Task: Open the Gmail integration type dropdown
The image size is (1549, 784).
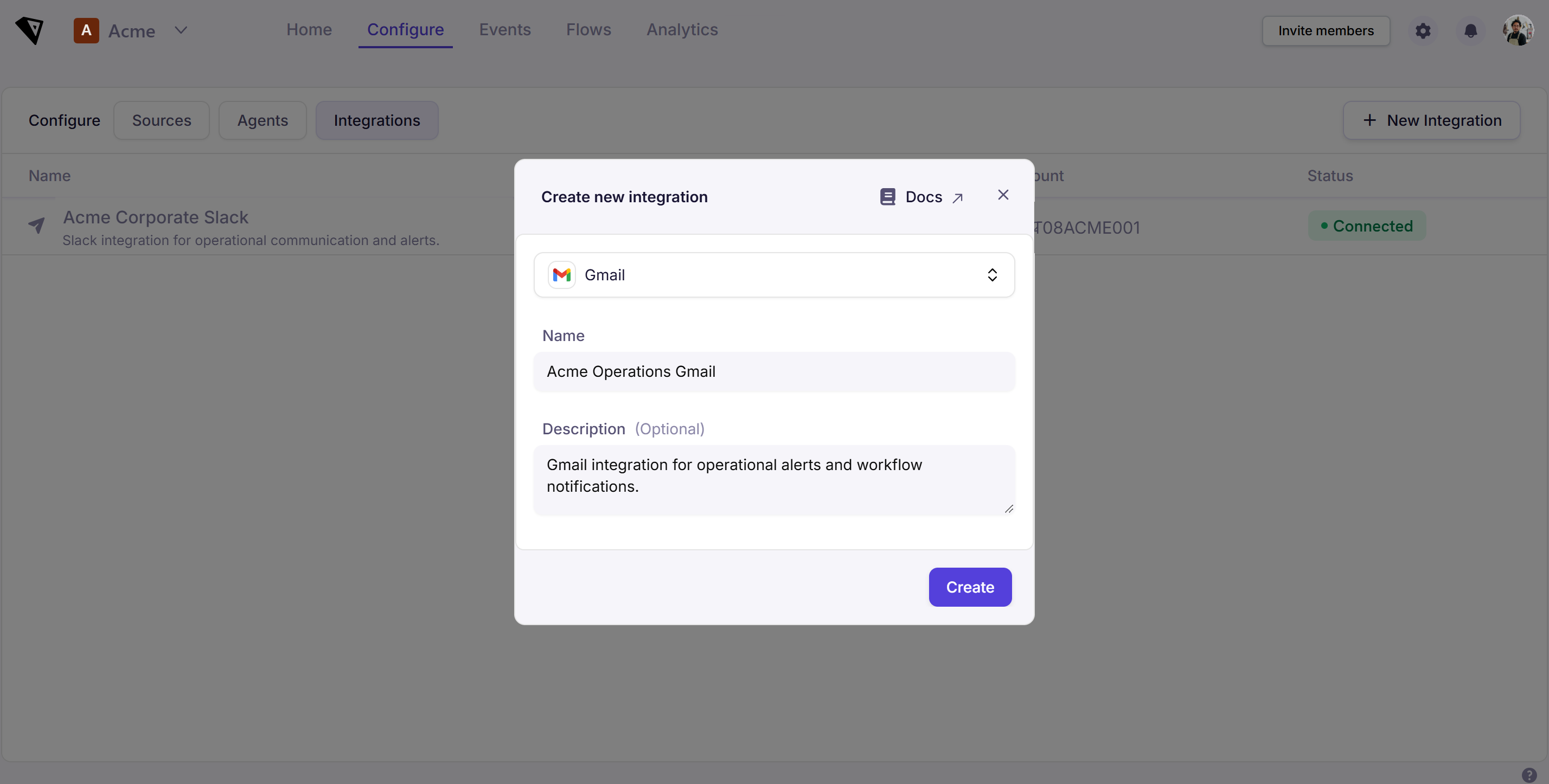Action: coord(774,275)
